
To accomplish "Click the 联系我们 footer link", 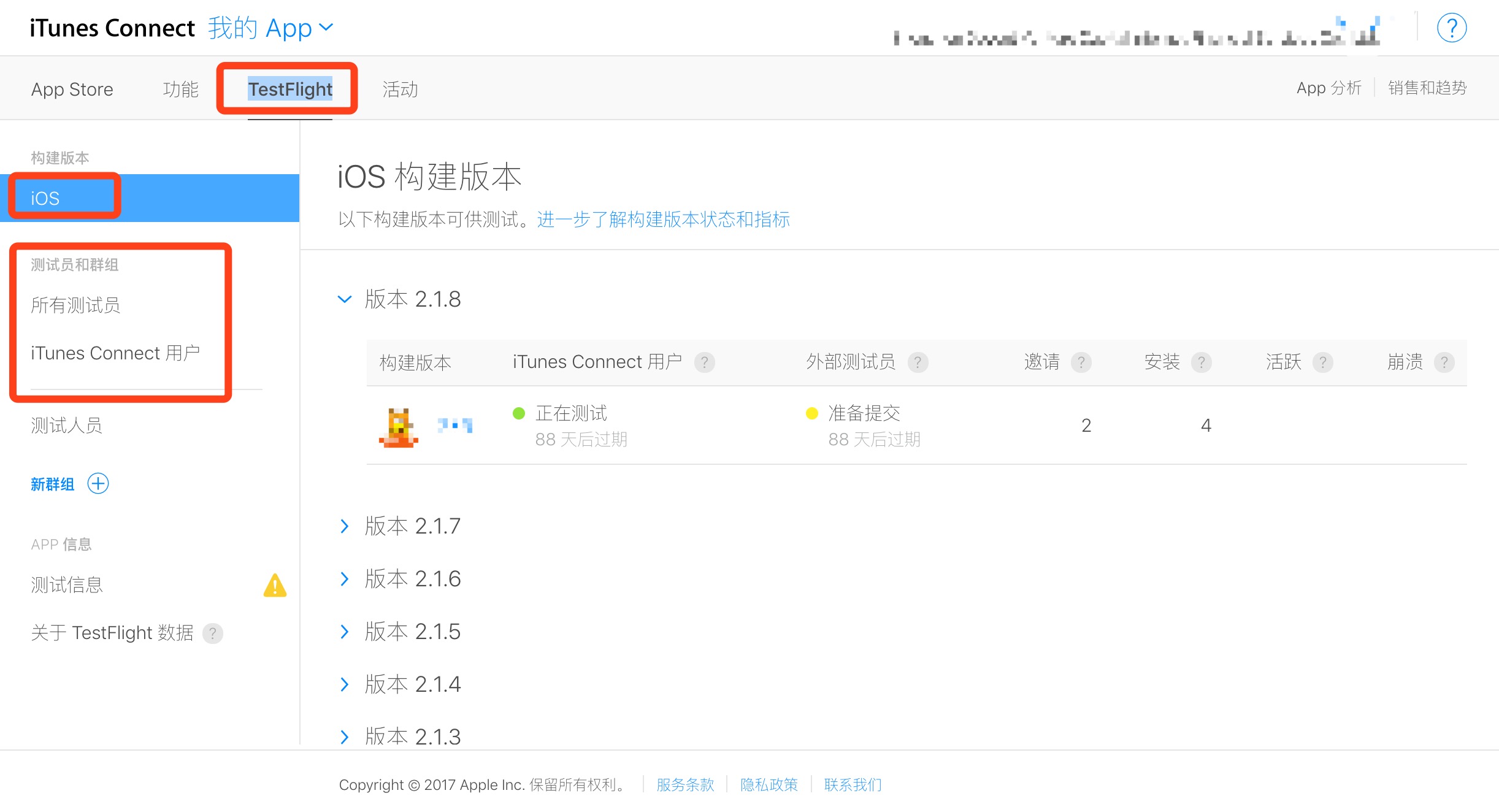I will (853, 785).
